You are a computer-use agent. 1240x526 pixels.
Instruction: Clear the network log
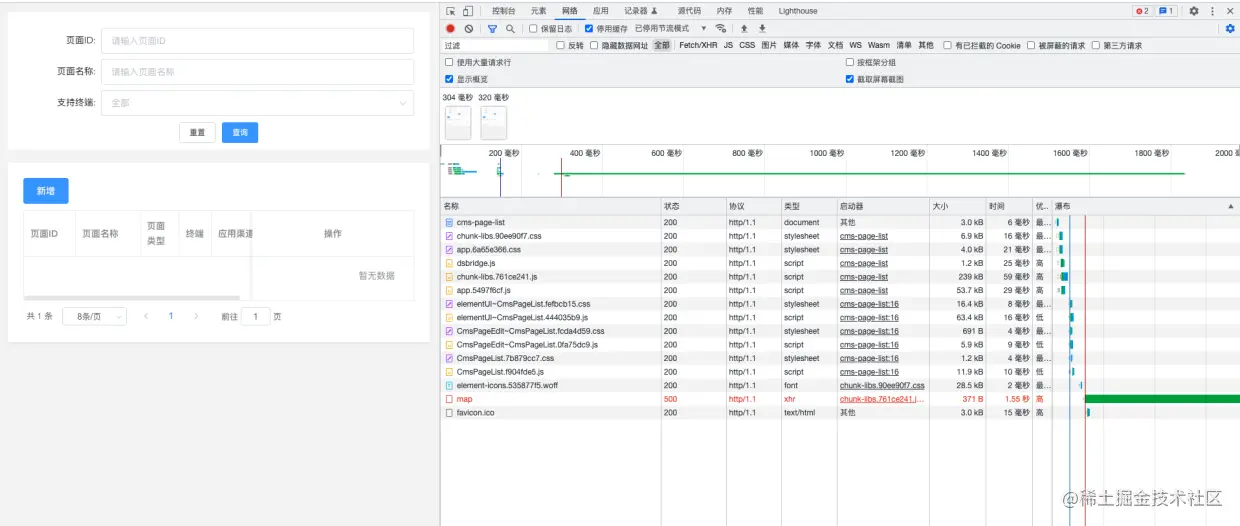[469, 29]
